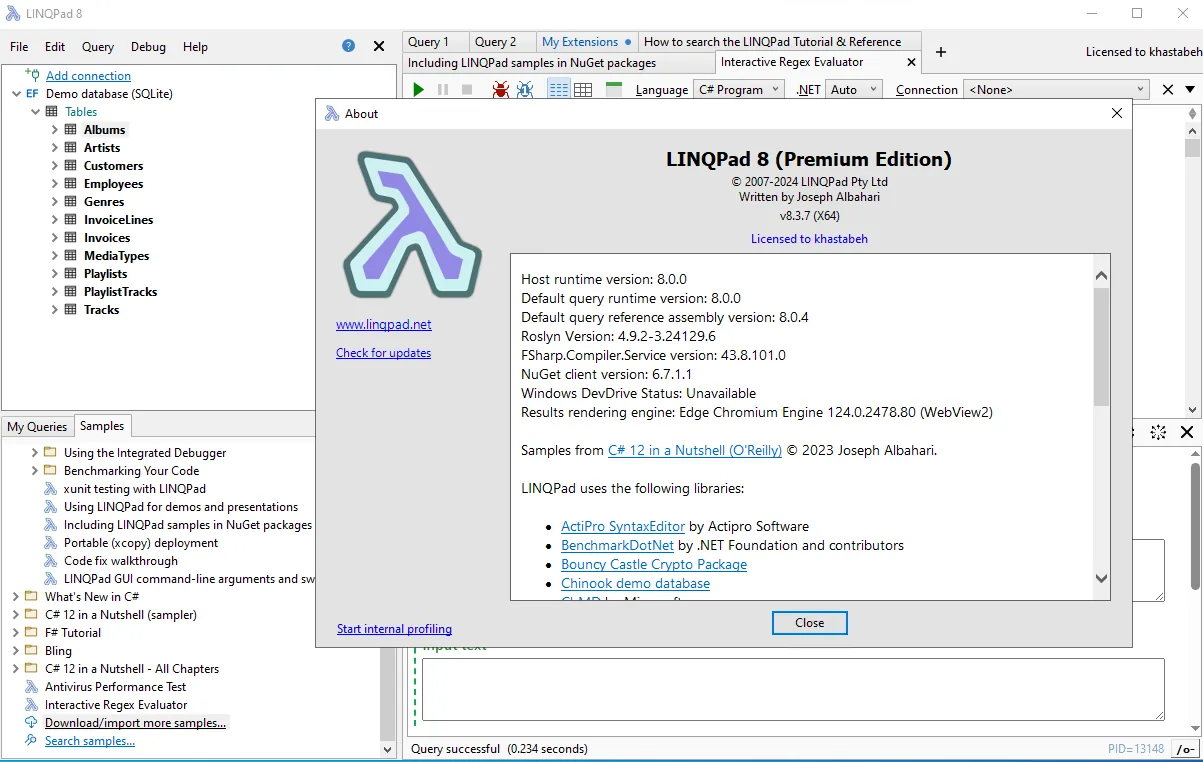Click the Stop query square button
This screenshot has height=762, width=1203.
(467, 90)
